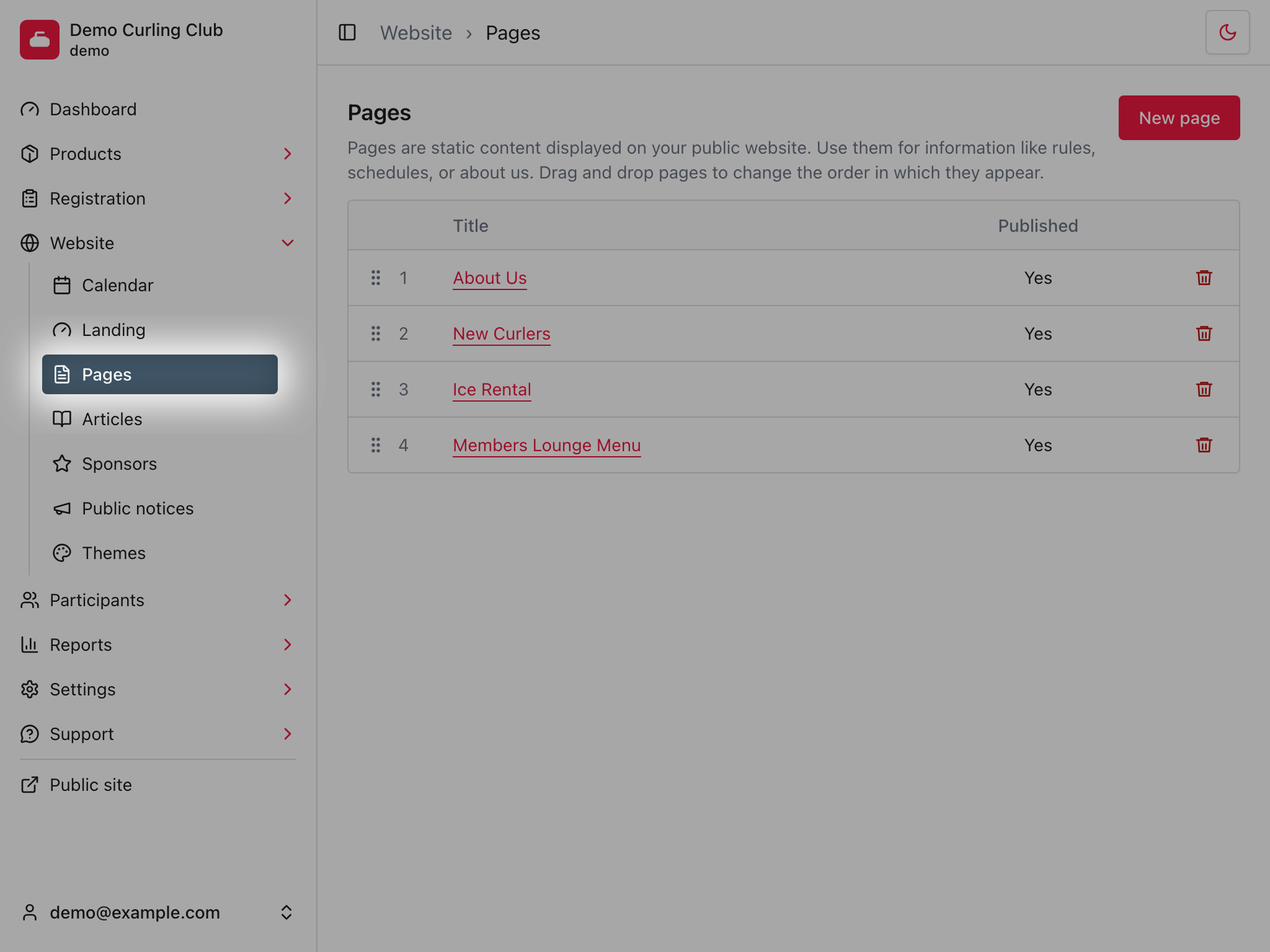Open the Public site link

point(158,785)
